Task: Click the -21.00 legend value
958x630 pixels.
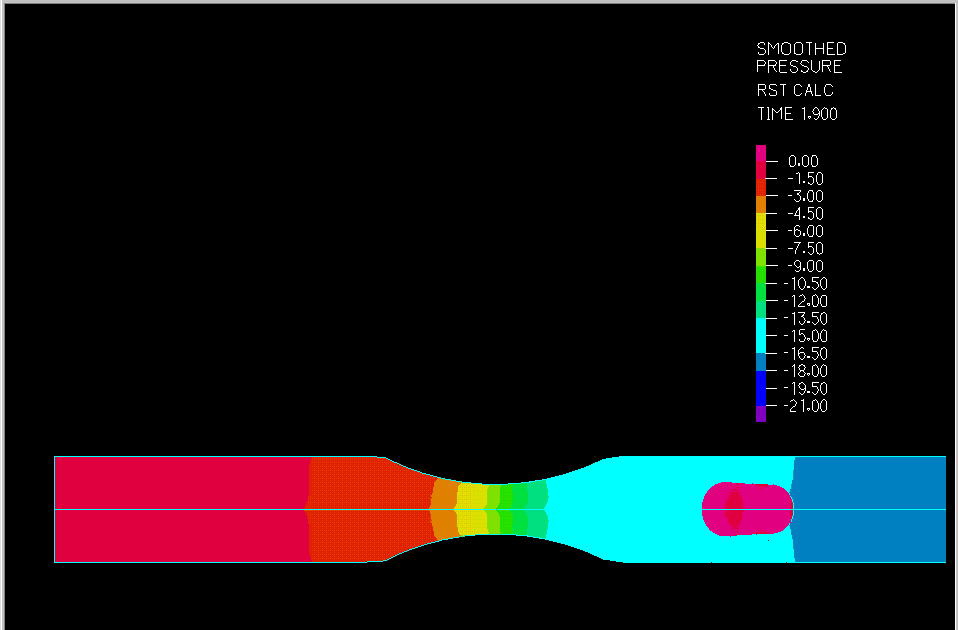Action: (x=805, y=406)
